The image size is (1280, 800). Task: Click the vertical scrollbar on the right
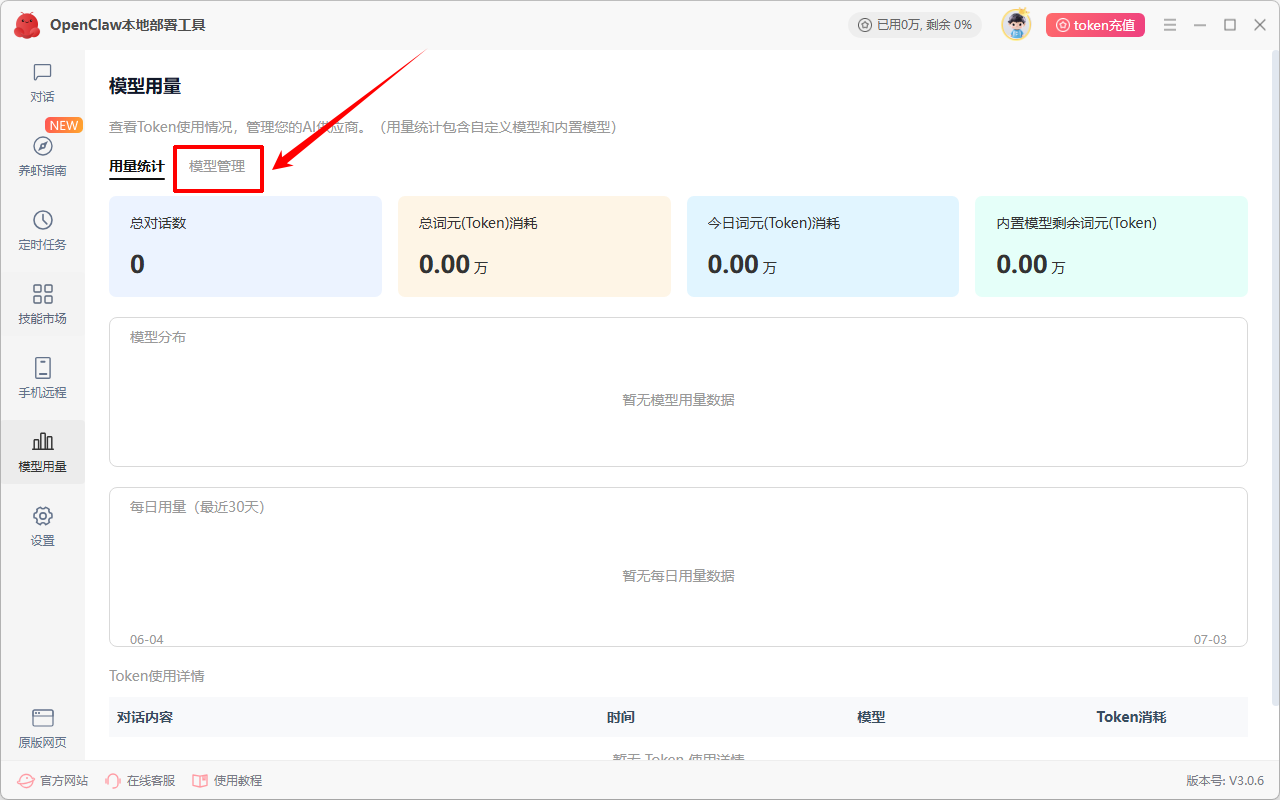(x=1274, y=380)
